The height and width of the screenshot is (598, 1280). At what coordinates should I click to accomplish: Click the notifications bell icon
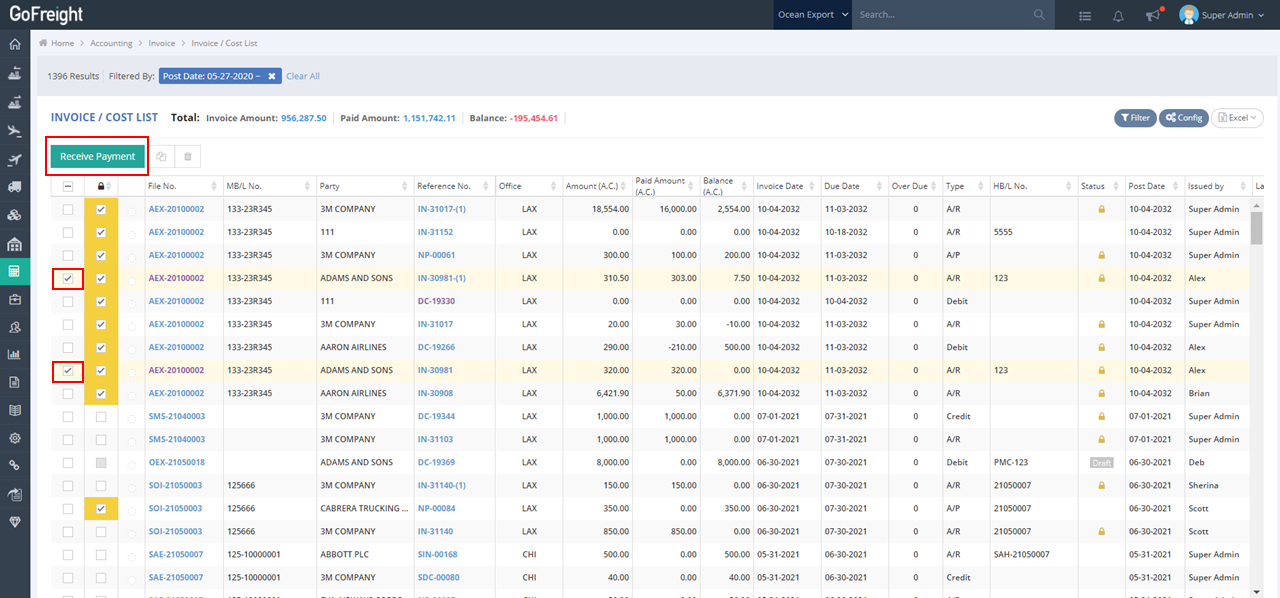[x=1118, y=15]
